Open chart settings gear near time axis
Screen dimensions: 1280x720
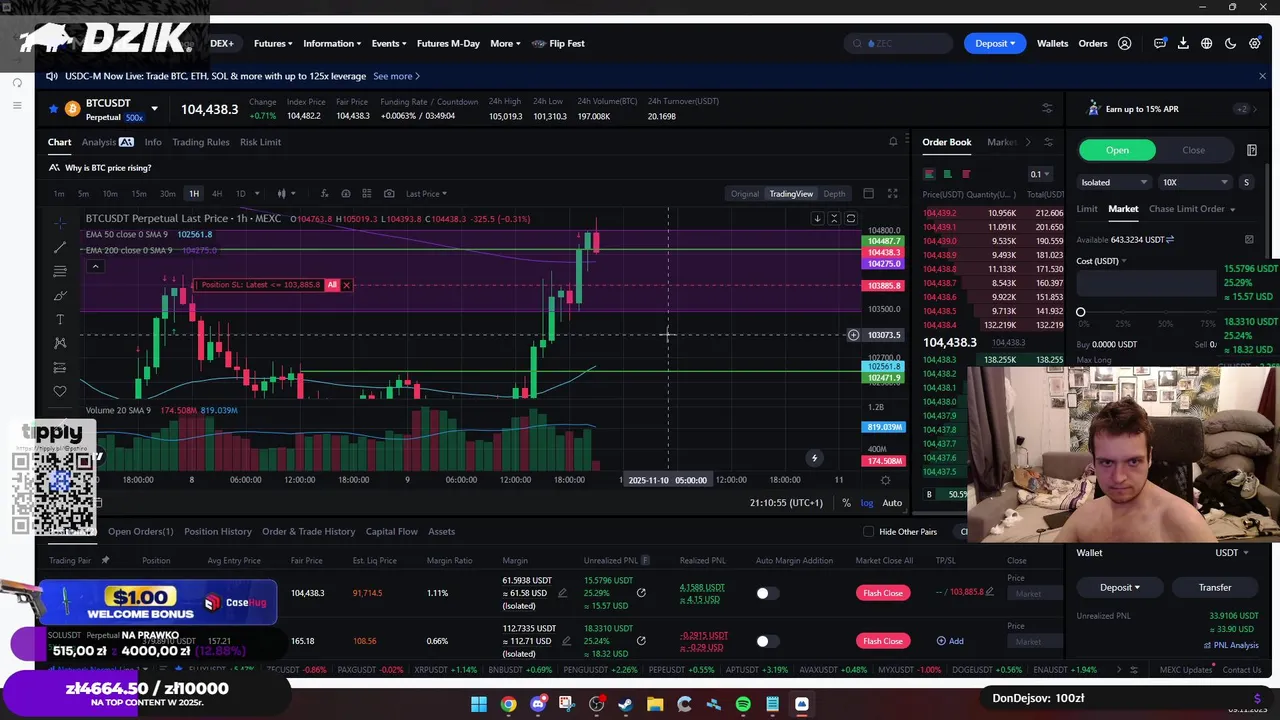point(885,480)
